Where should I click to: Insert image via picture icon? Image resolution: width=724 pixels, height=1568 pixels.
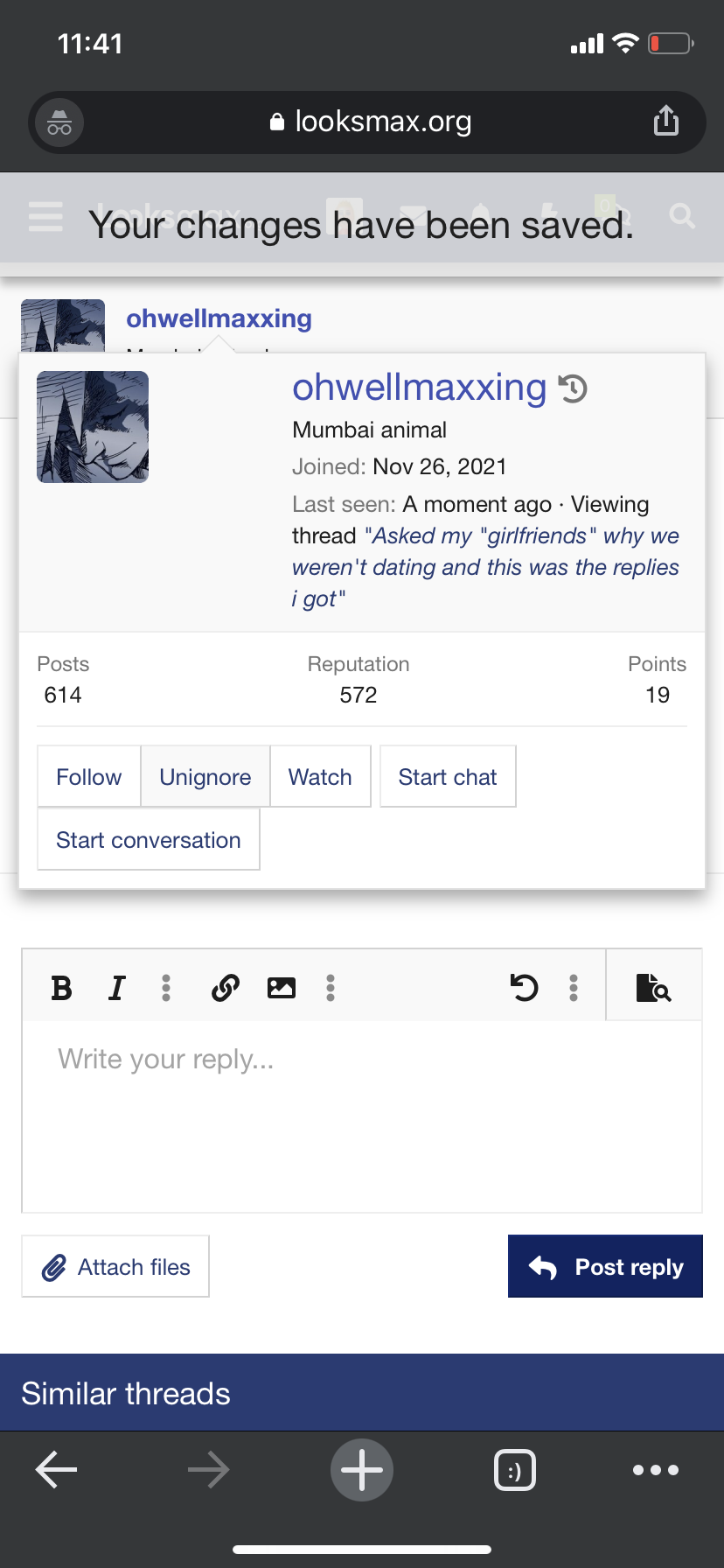click(282, 988)
